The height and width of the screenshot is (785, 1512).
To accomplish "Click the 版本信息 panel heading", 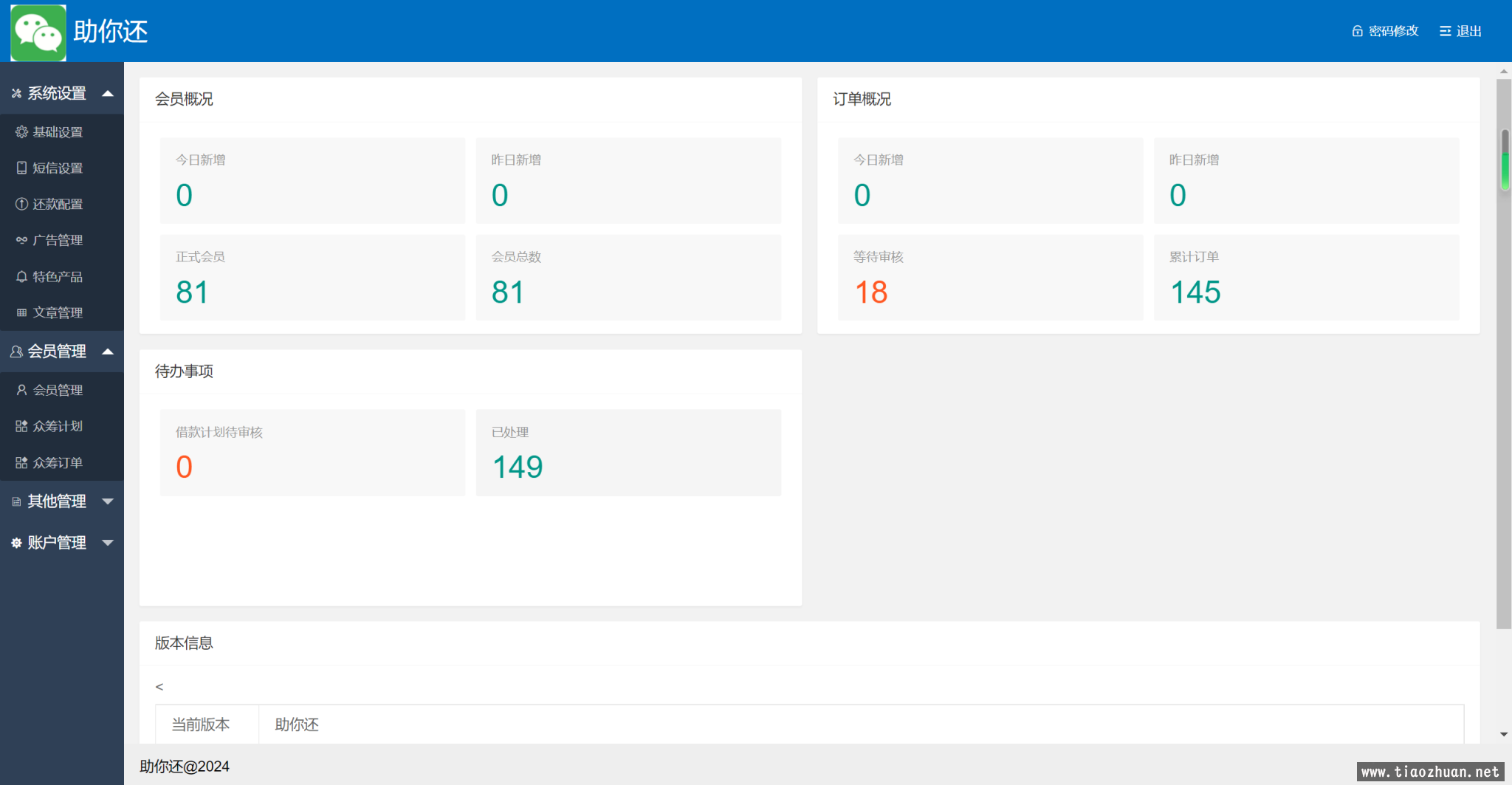I will click(184, 643).
